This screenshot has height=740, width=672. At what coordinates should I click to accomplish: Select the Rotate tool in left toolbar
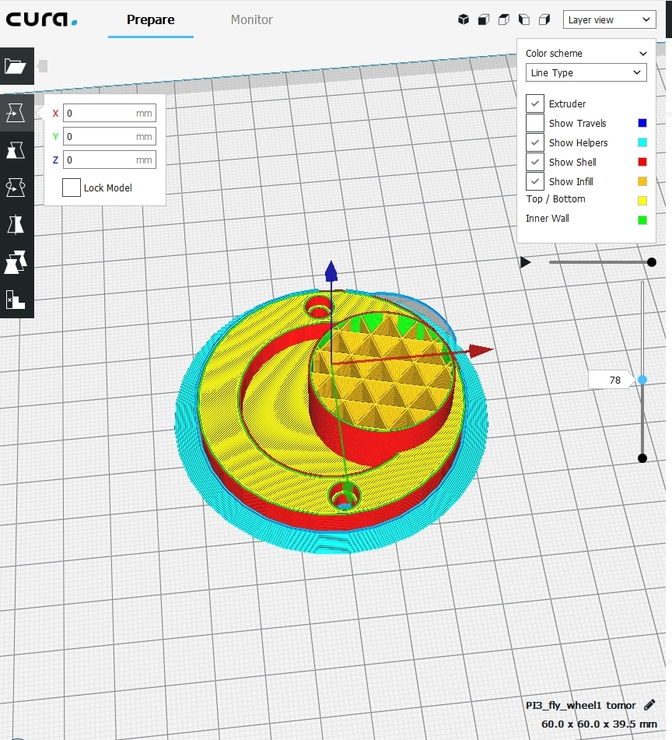point(16,187)
